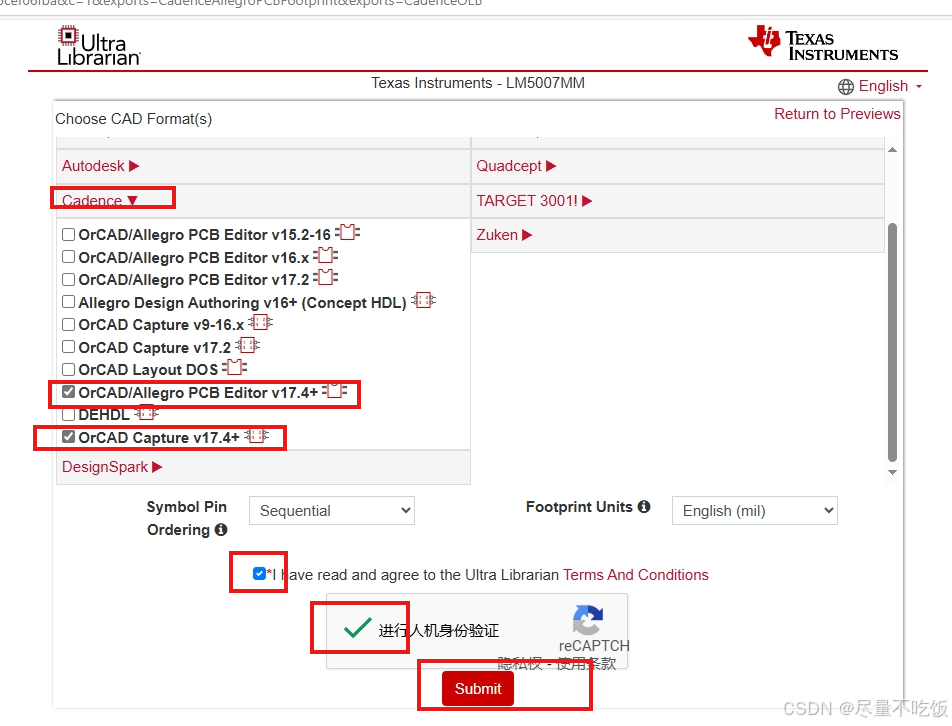Click info icon next to Symbol Pin Ordering
This screenshot has width=952, height=726.
221,530
